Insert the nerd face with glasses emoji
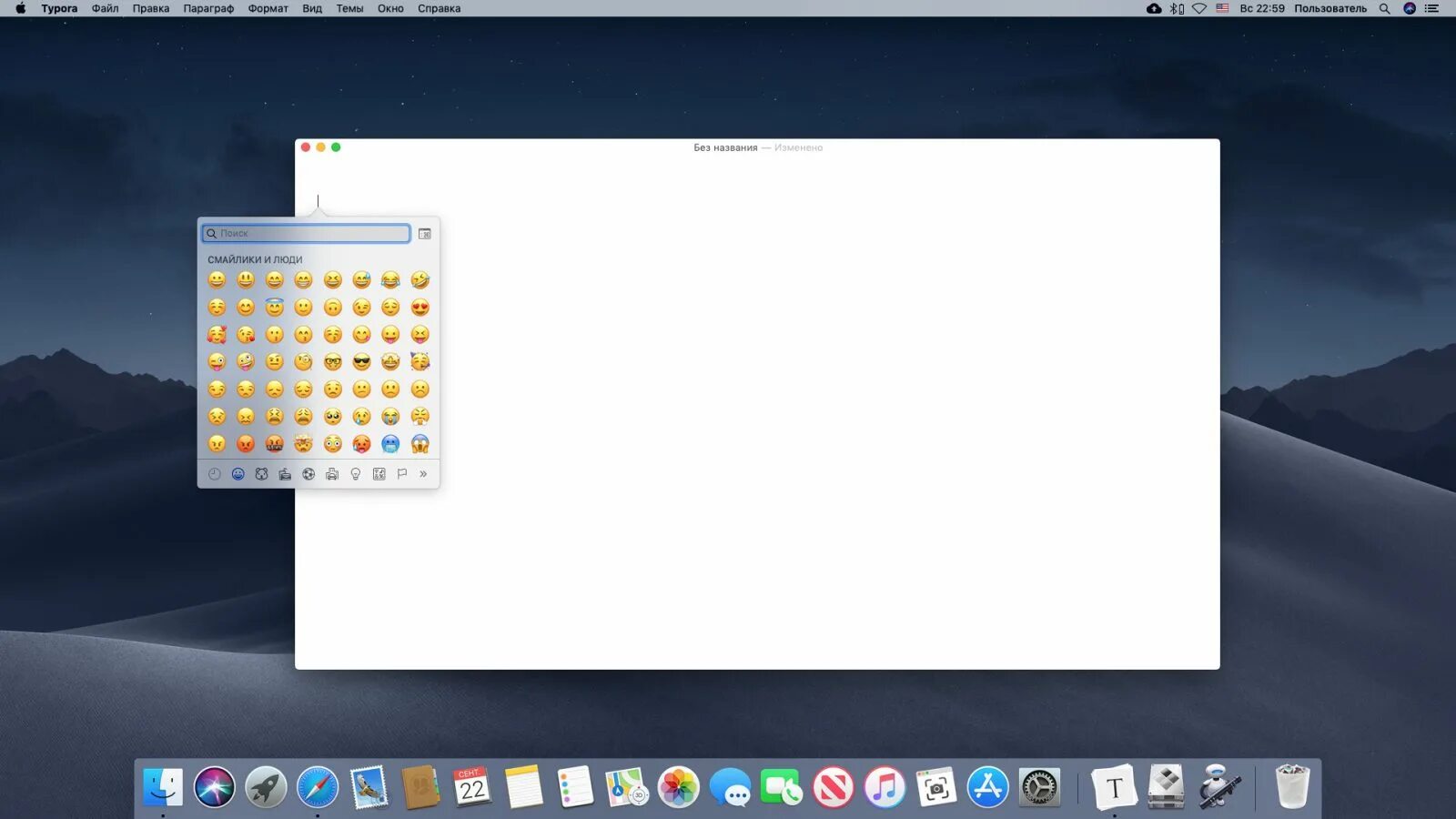Viewport: 1456px width, 819px height. click(332, 362)
